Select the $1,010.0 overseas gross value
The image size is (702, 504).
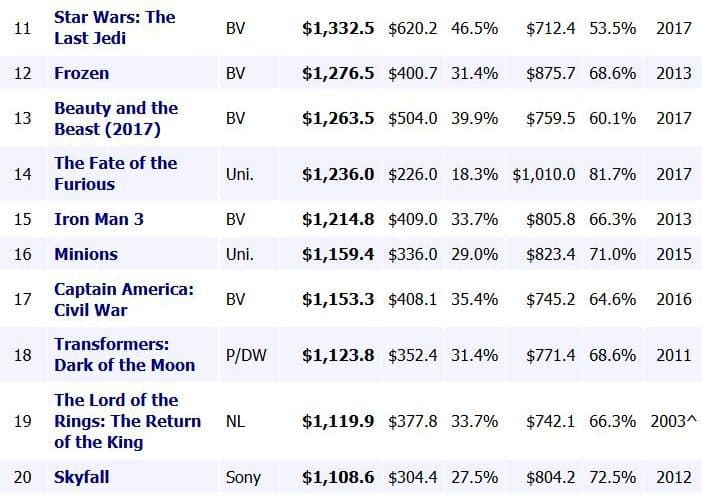pos(543,173)
